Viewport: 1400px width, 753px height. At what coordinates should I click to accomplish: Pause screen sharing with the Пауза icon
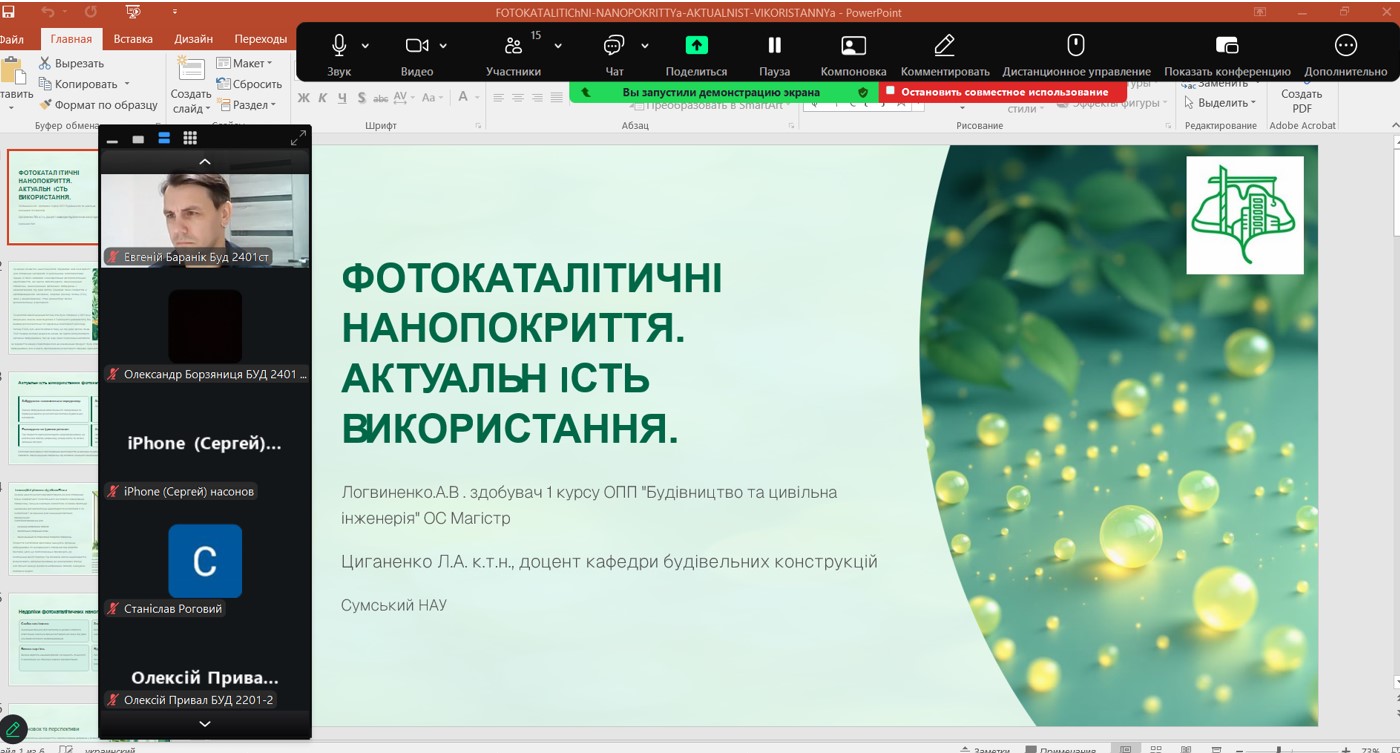[x=774, y=46]
